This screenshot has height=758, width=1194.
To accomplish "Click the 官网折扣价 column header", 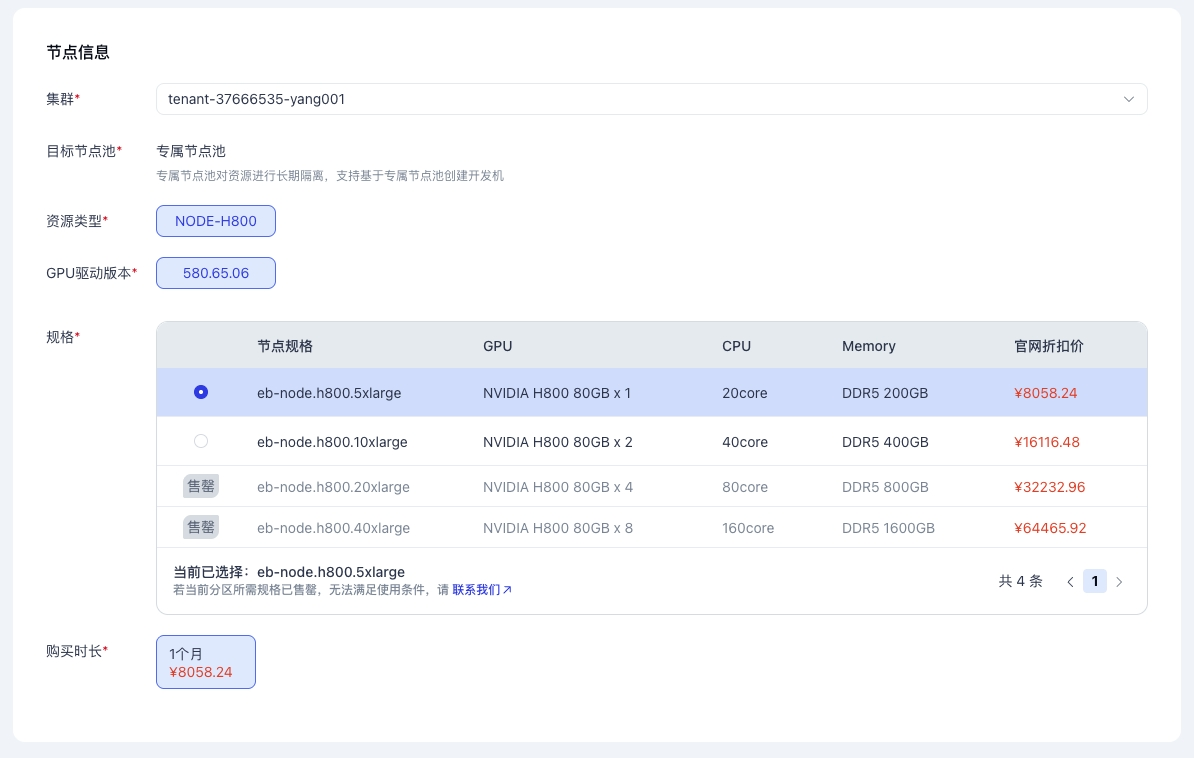I will 1048,346.
